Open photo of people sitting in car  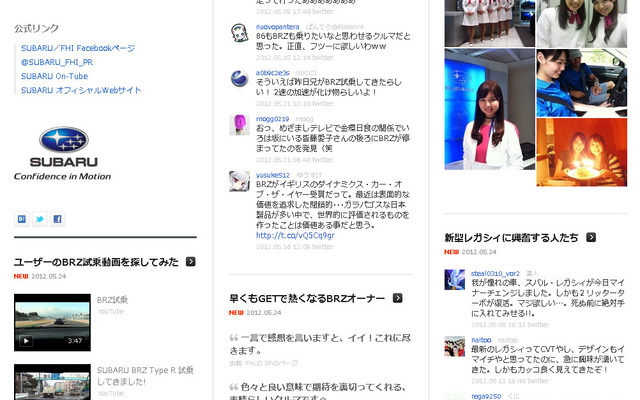(582, 83)
